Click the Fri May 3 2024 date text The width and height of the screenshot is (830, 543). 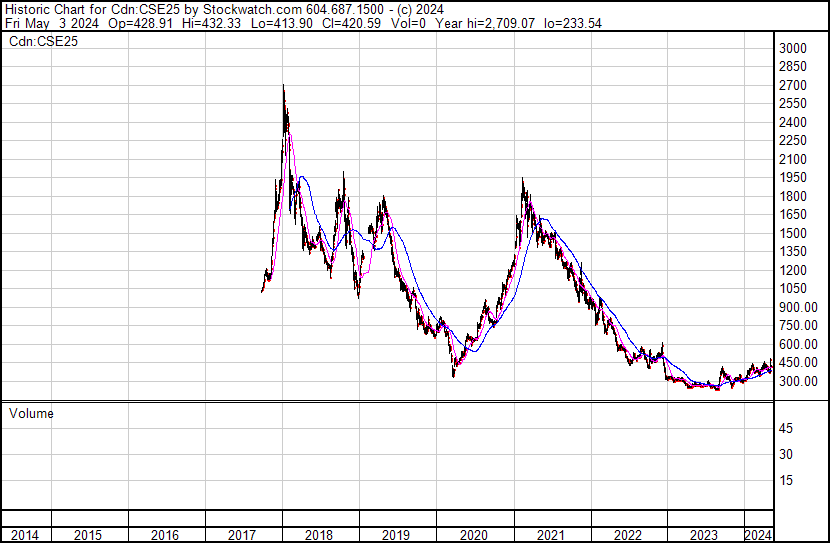[x=51, y=23]
